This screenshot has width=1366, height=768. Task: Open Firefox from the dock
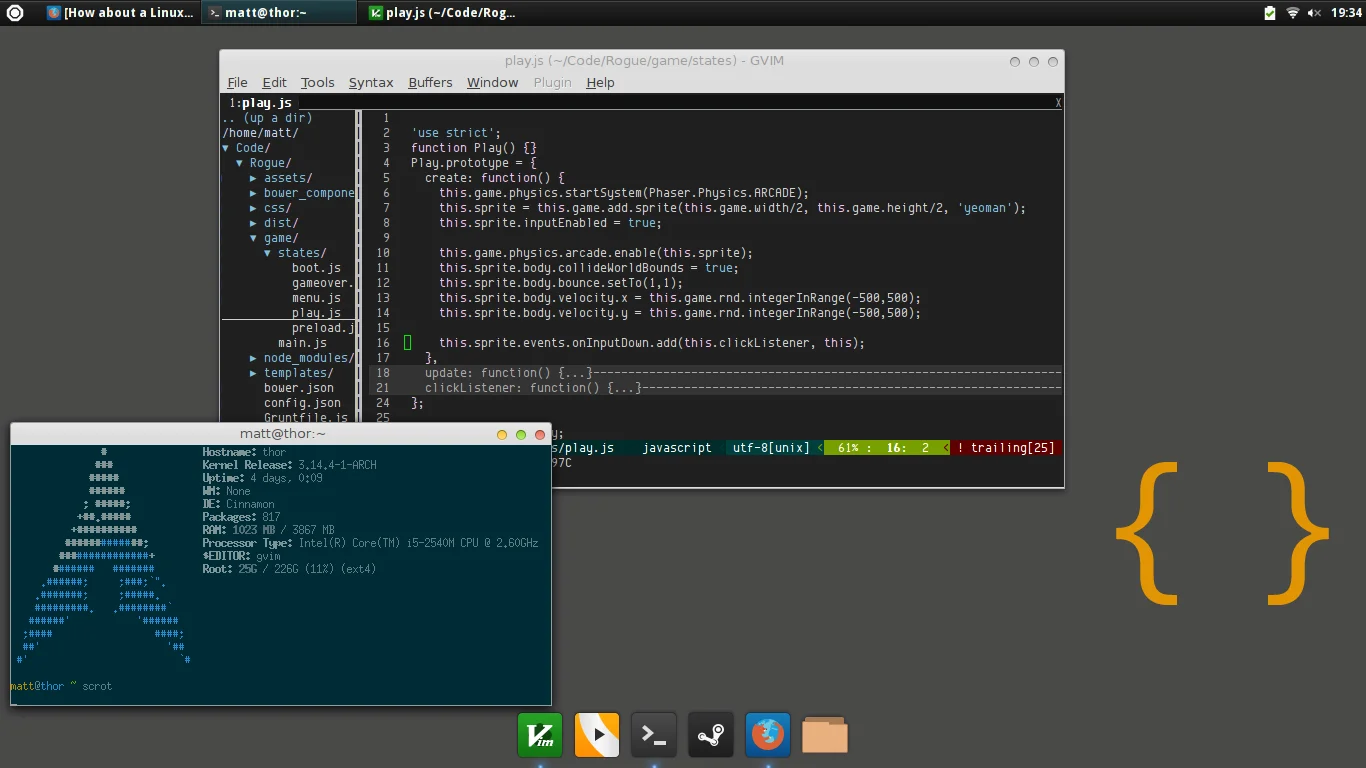pyautogui.click(x=768, y=735)
